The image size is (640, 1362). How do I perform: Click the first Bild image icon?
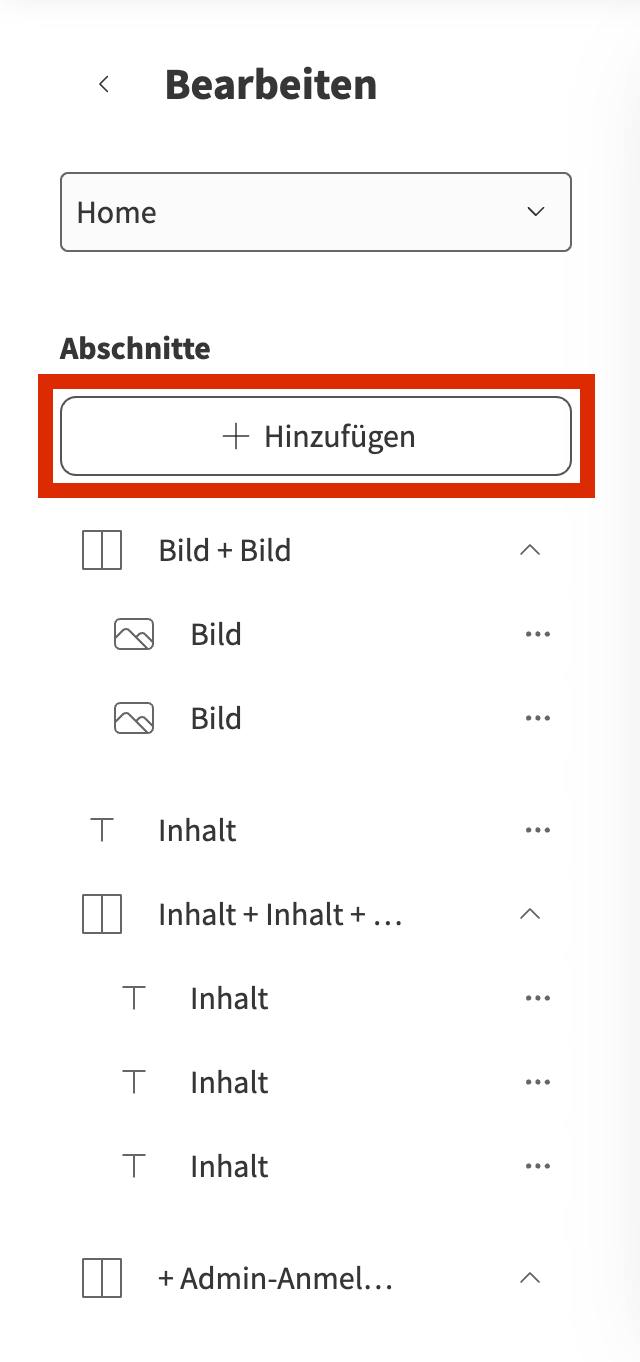coord(134,634)
